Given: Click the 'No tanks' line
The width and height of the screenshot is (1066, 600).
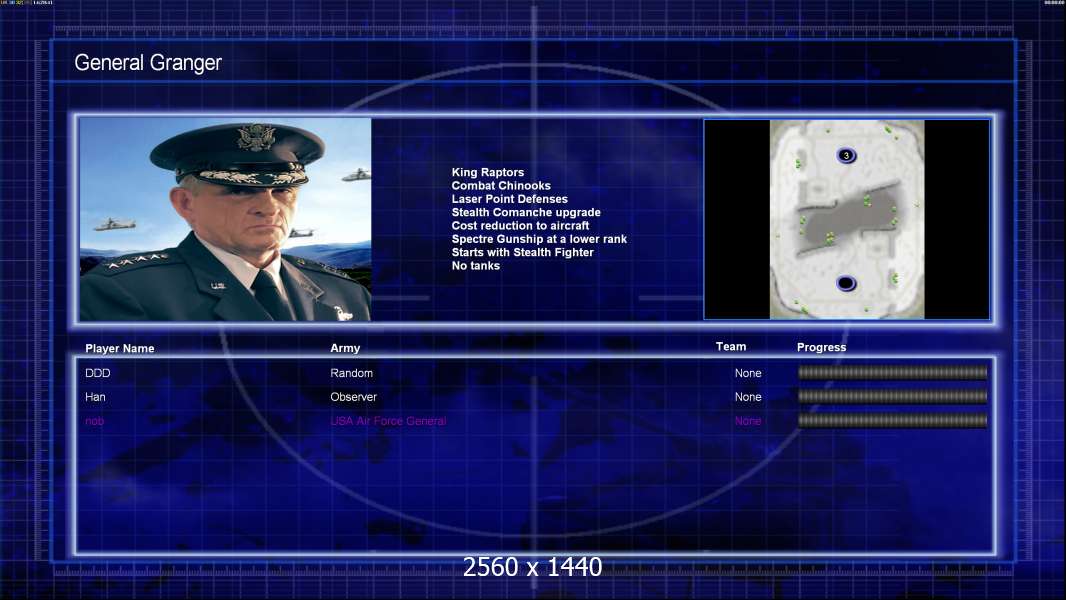Looking at the screenshot, I should tap(475, 266).
